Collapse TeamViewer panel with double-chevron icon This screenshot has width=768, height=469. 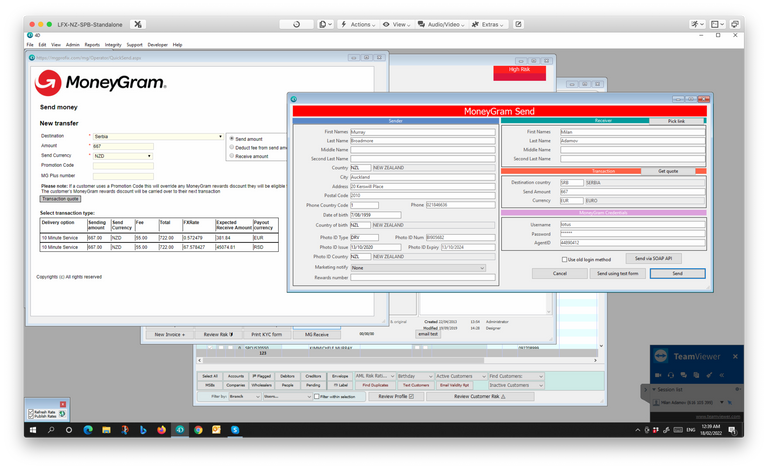pos(721,375)
